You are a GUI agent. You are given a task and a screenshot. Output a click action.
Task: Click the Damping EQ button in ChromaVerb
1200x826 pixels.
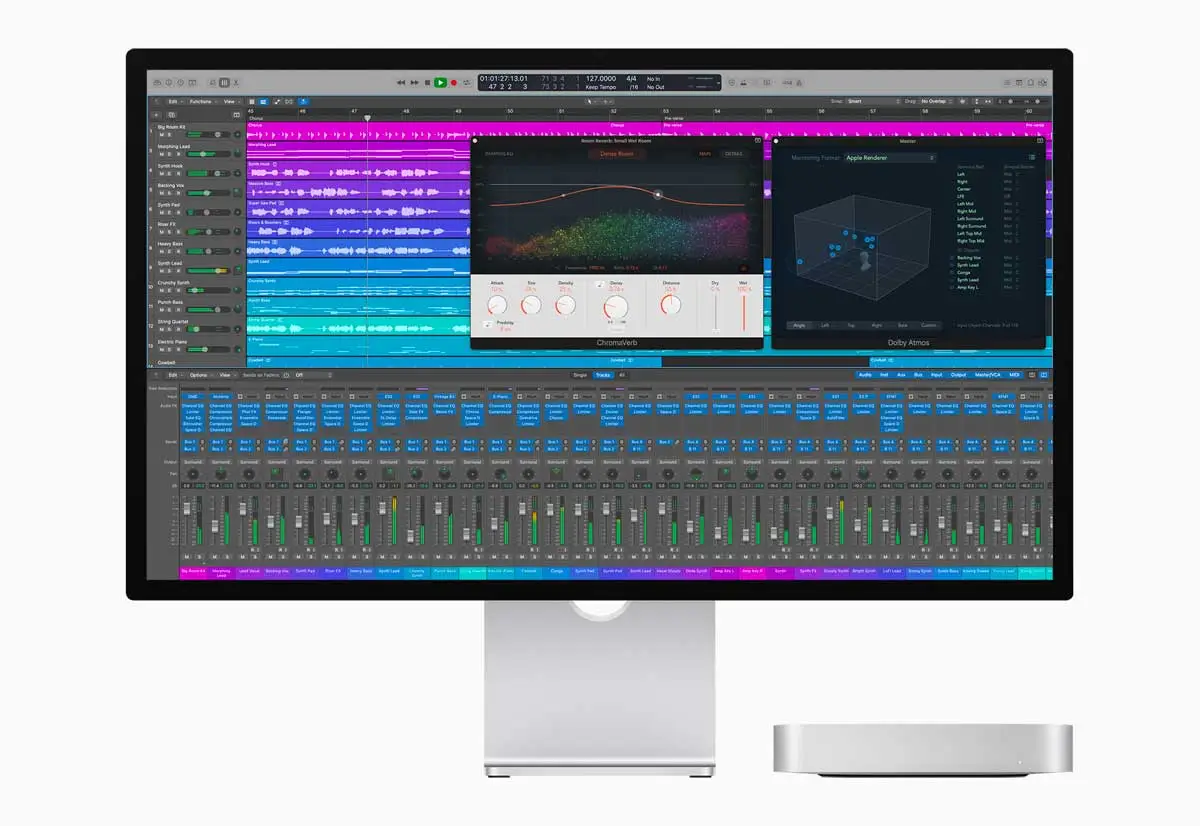pyautogui.click(x=499, y=154)
